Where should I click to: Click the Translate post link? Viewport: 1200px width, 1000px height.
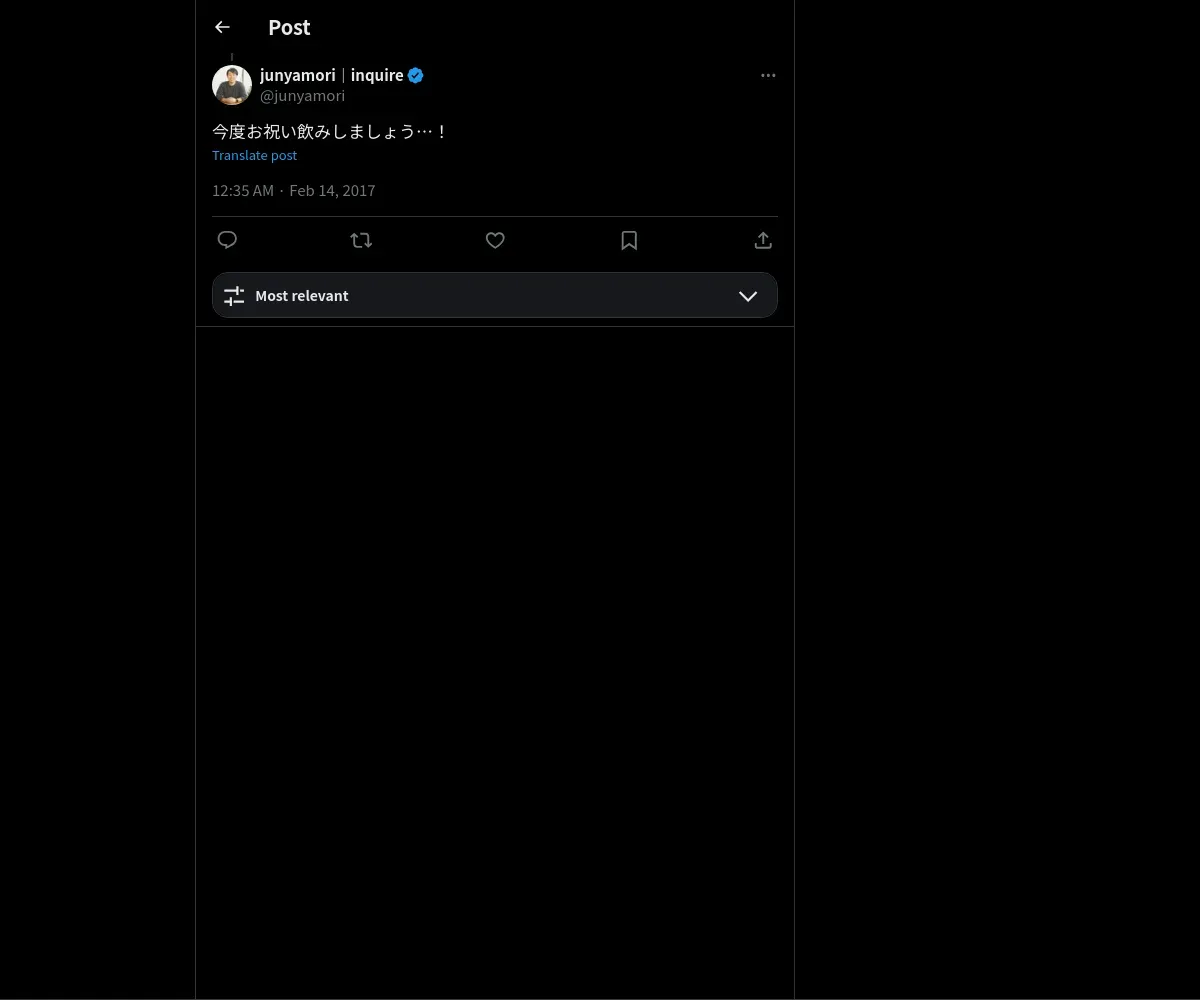254,155
